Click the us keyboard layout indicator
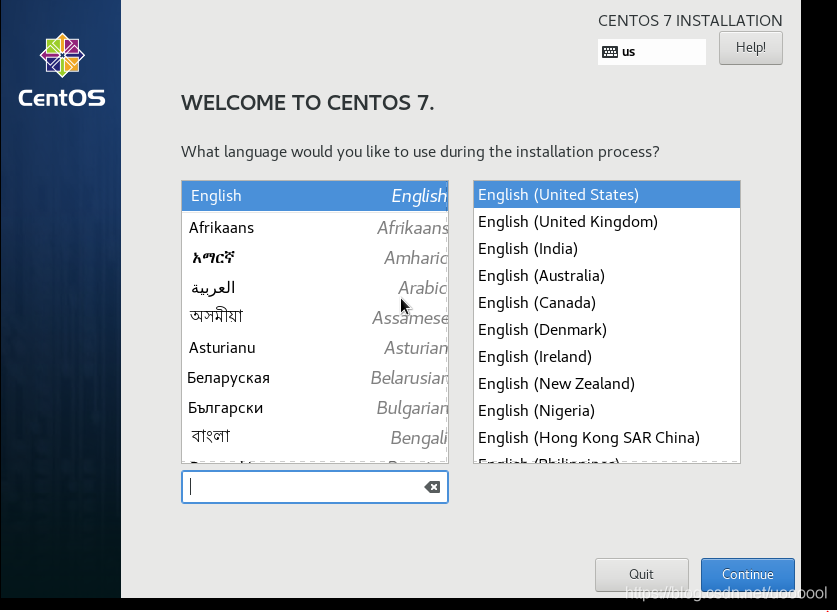Viewport: 837px width, 612px height. [x=652, y=52]
